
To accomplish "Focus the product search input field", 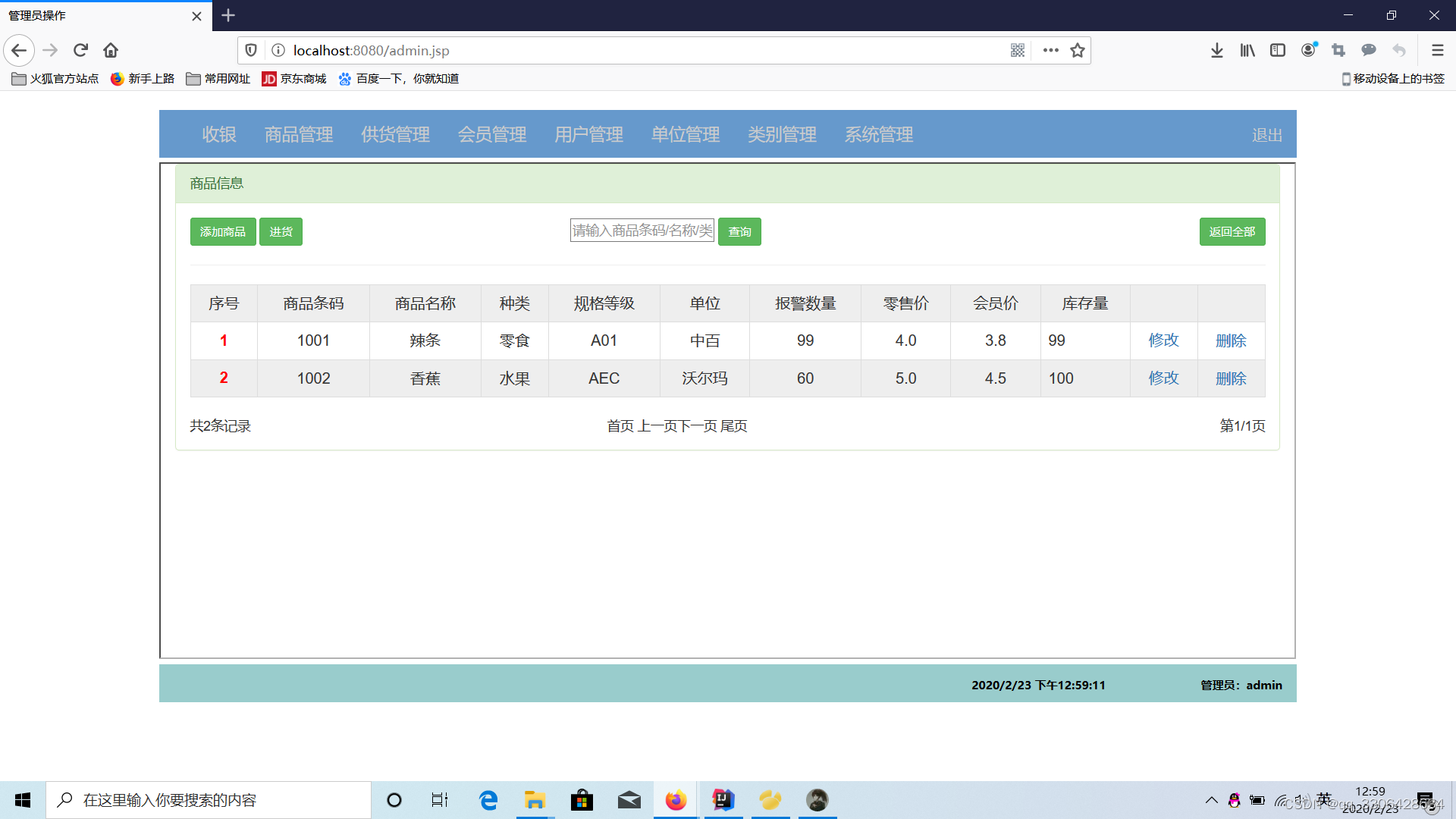I will click(642, 231).
